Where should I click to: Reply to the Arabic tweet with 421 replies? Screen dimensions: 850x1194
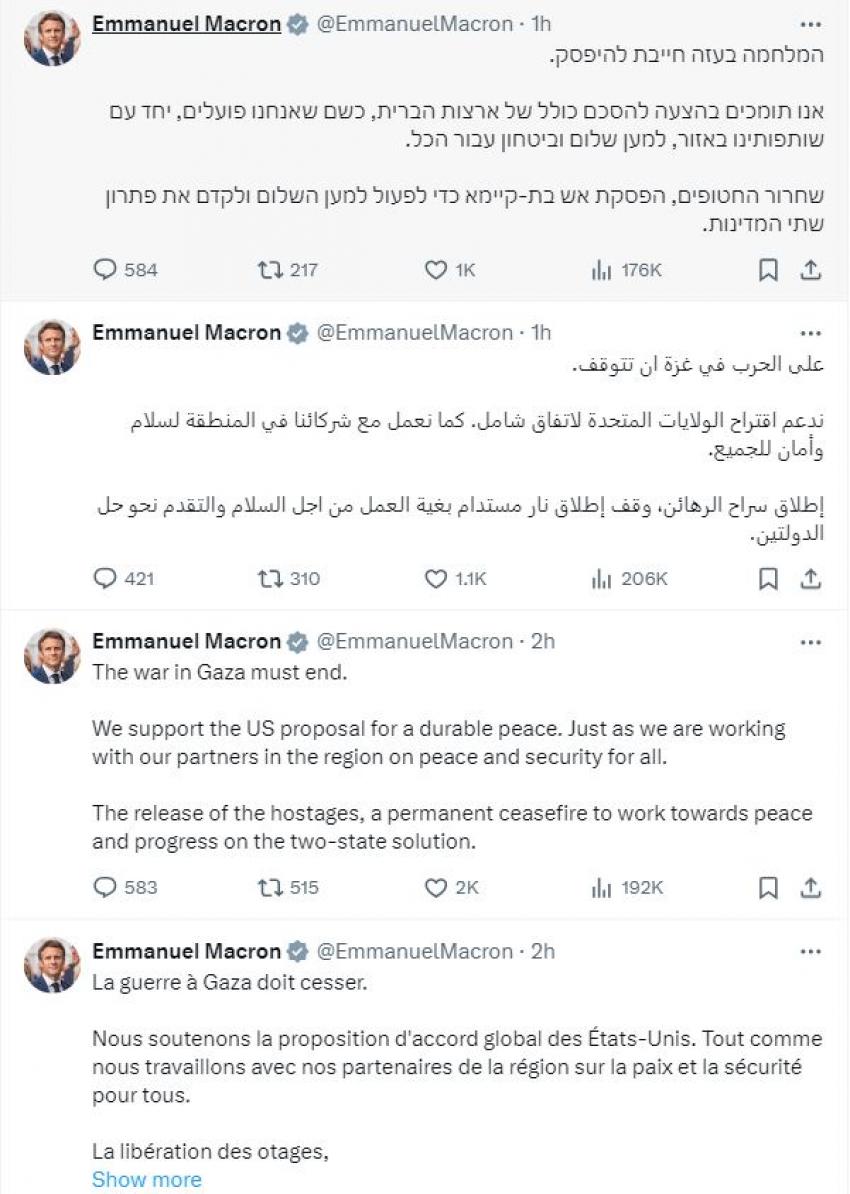[x=105, y=578]
